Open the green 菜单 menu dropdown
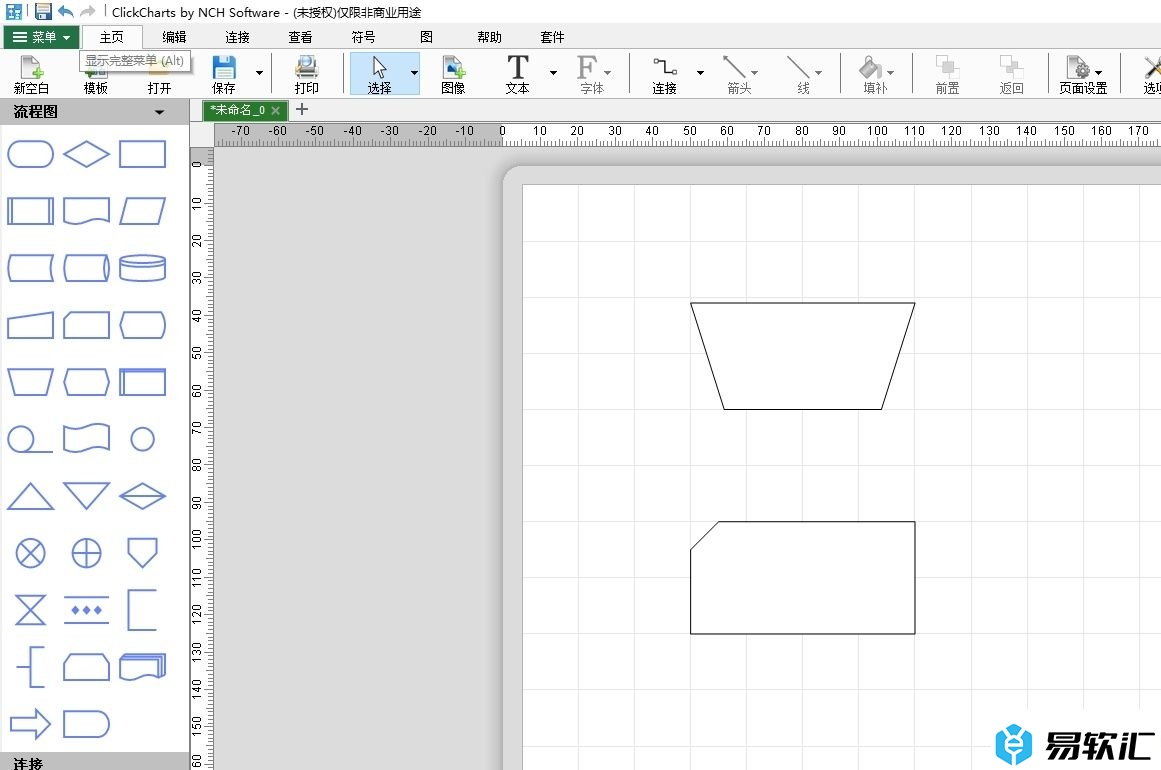Image resolution: width=1161 pixels, height=770 pixels. click(41, 37)
